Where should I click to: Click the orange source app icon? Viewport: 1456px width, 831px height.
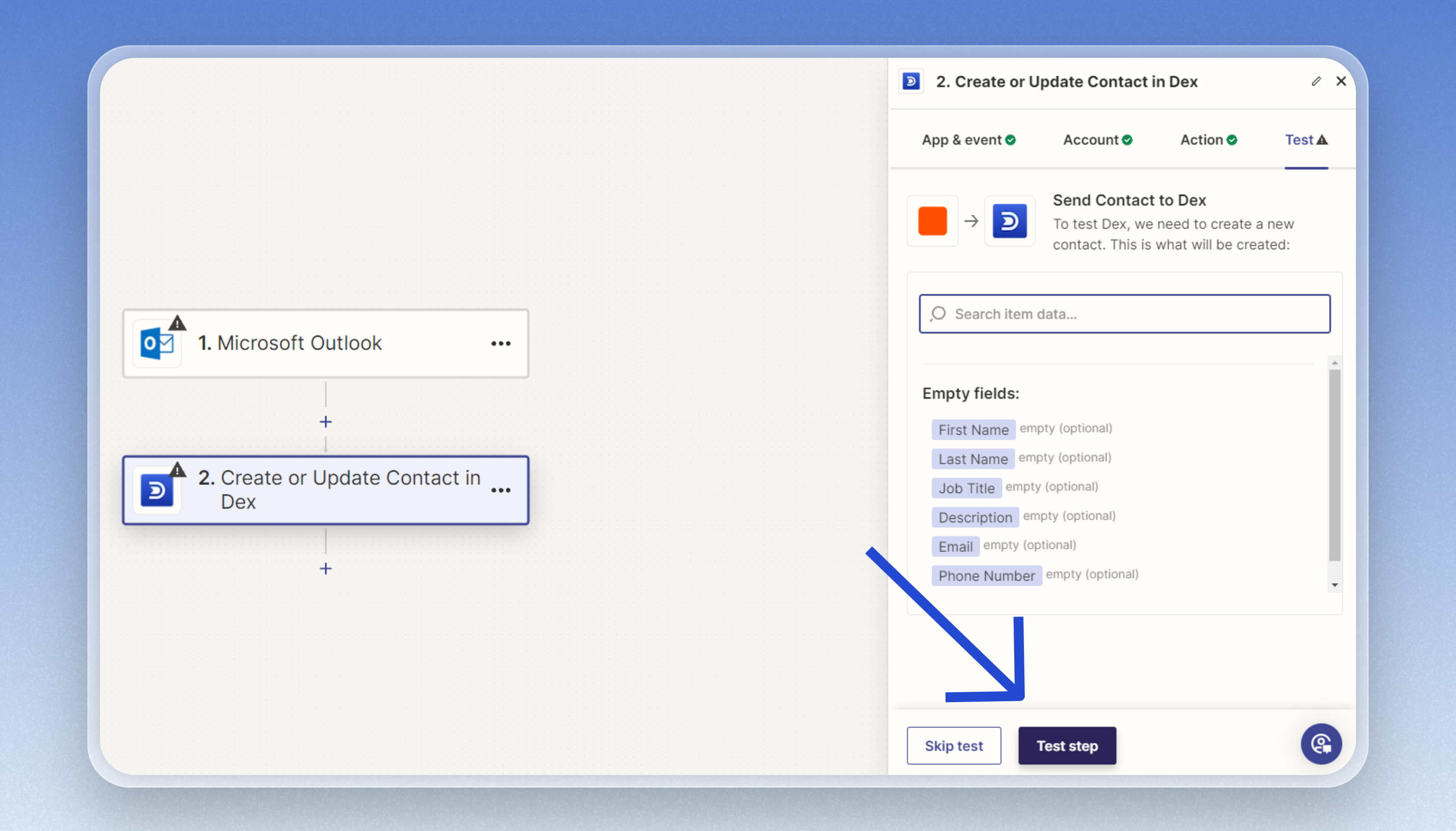point(932,221)
